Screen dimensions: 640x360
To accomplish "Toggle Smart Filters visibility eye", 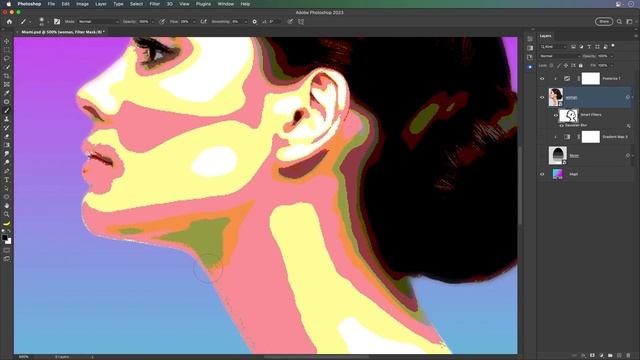I will [556, 115].
